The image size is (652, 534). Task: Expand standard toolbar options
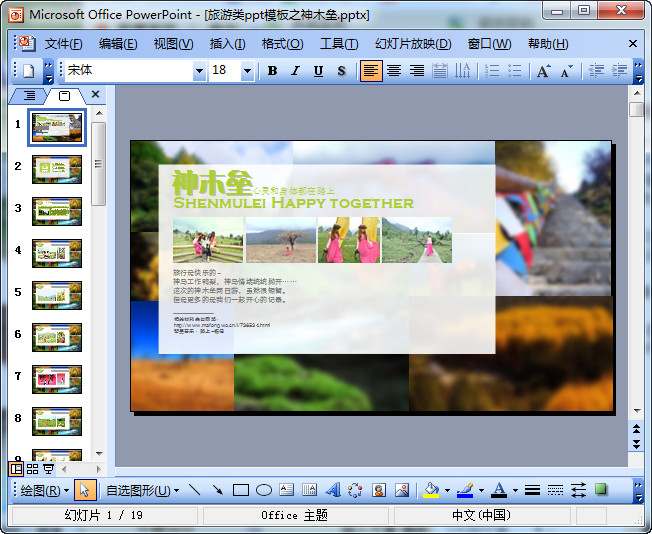(48, 71)
